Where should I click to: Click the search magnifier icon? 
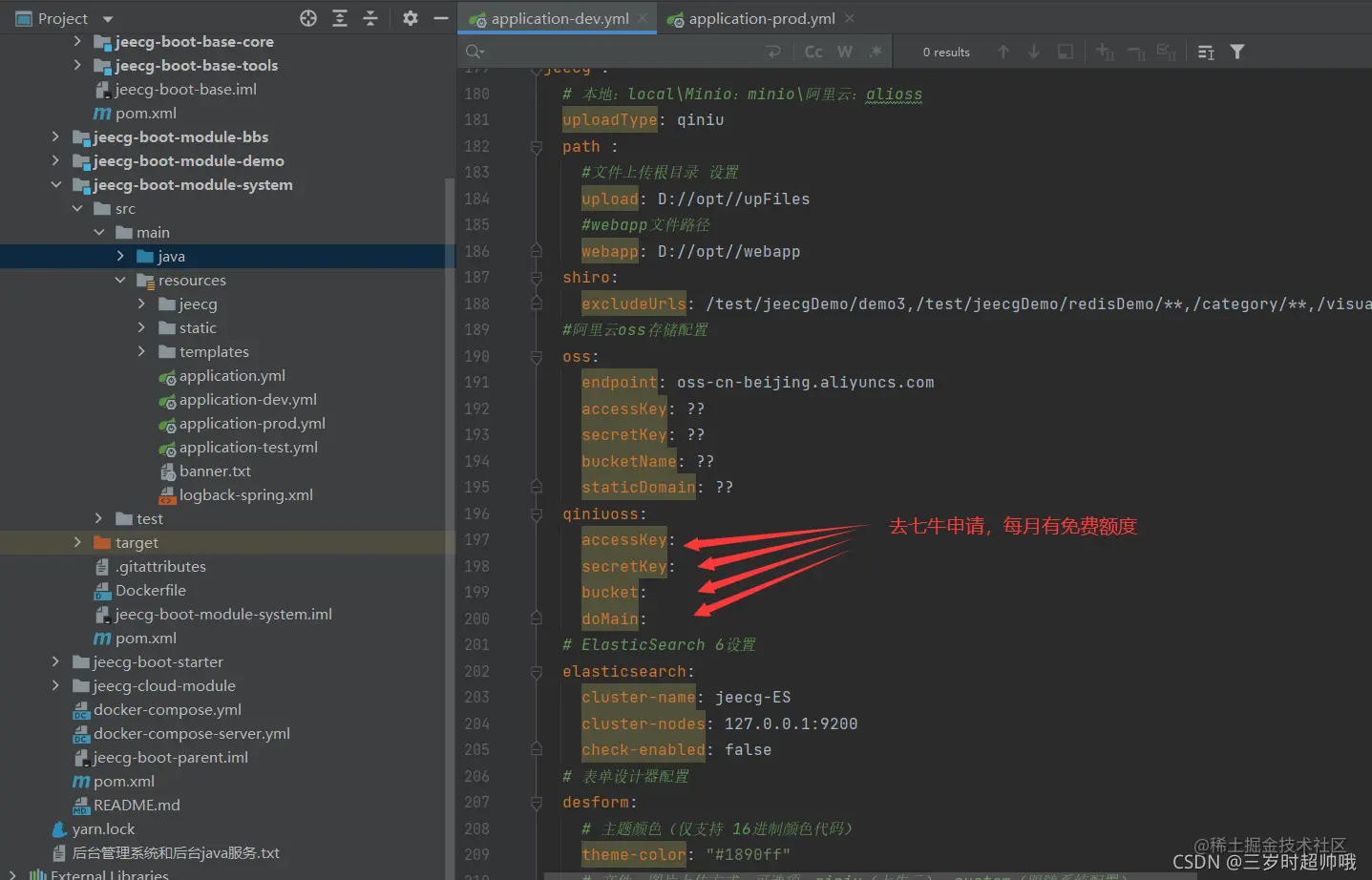point(475,52)
